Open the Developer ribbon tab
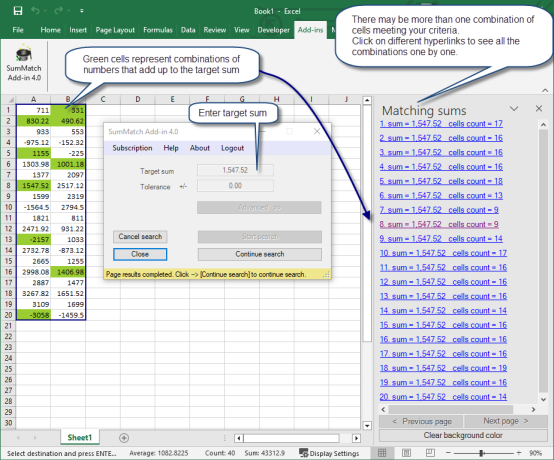554x460 pixels. pyautogui.click(x=273, y=30)
